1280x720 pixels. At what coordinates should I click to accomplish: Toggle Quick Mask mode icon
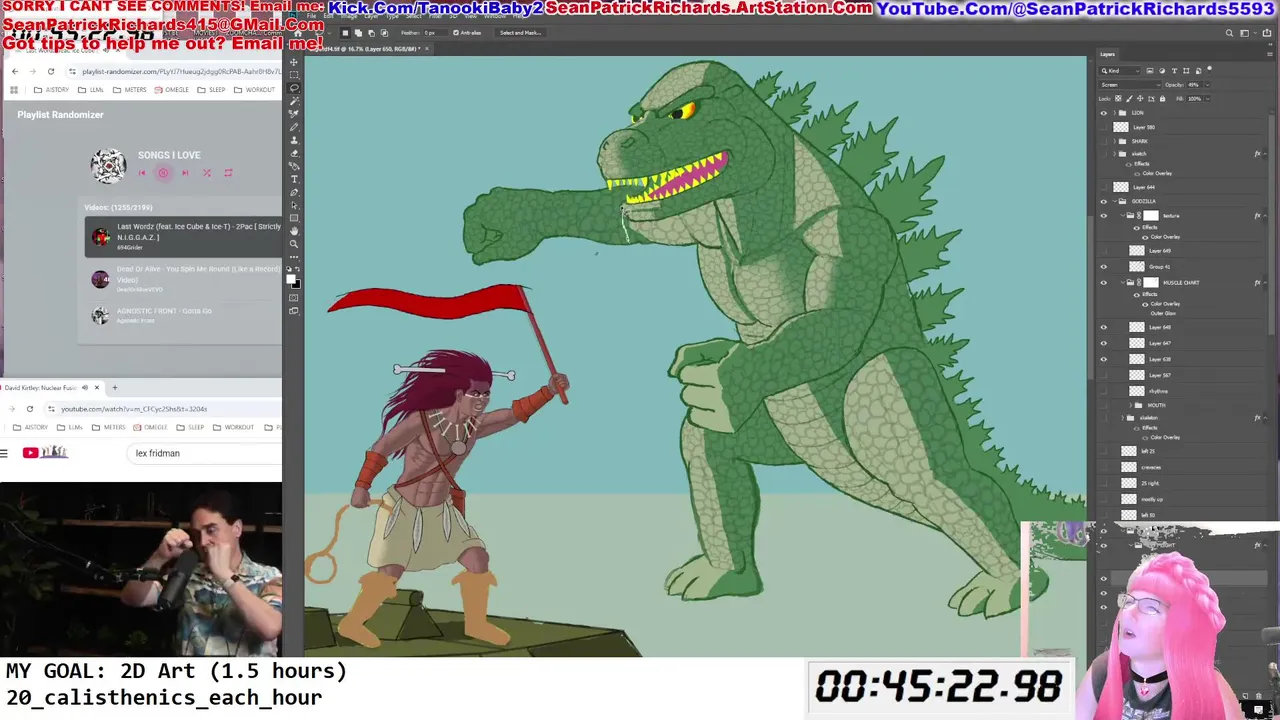[293, 298]
